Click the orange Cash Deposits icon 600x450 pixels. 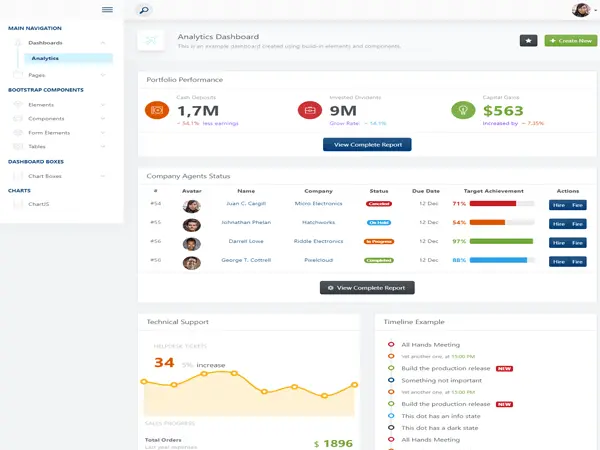point(157,110)
